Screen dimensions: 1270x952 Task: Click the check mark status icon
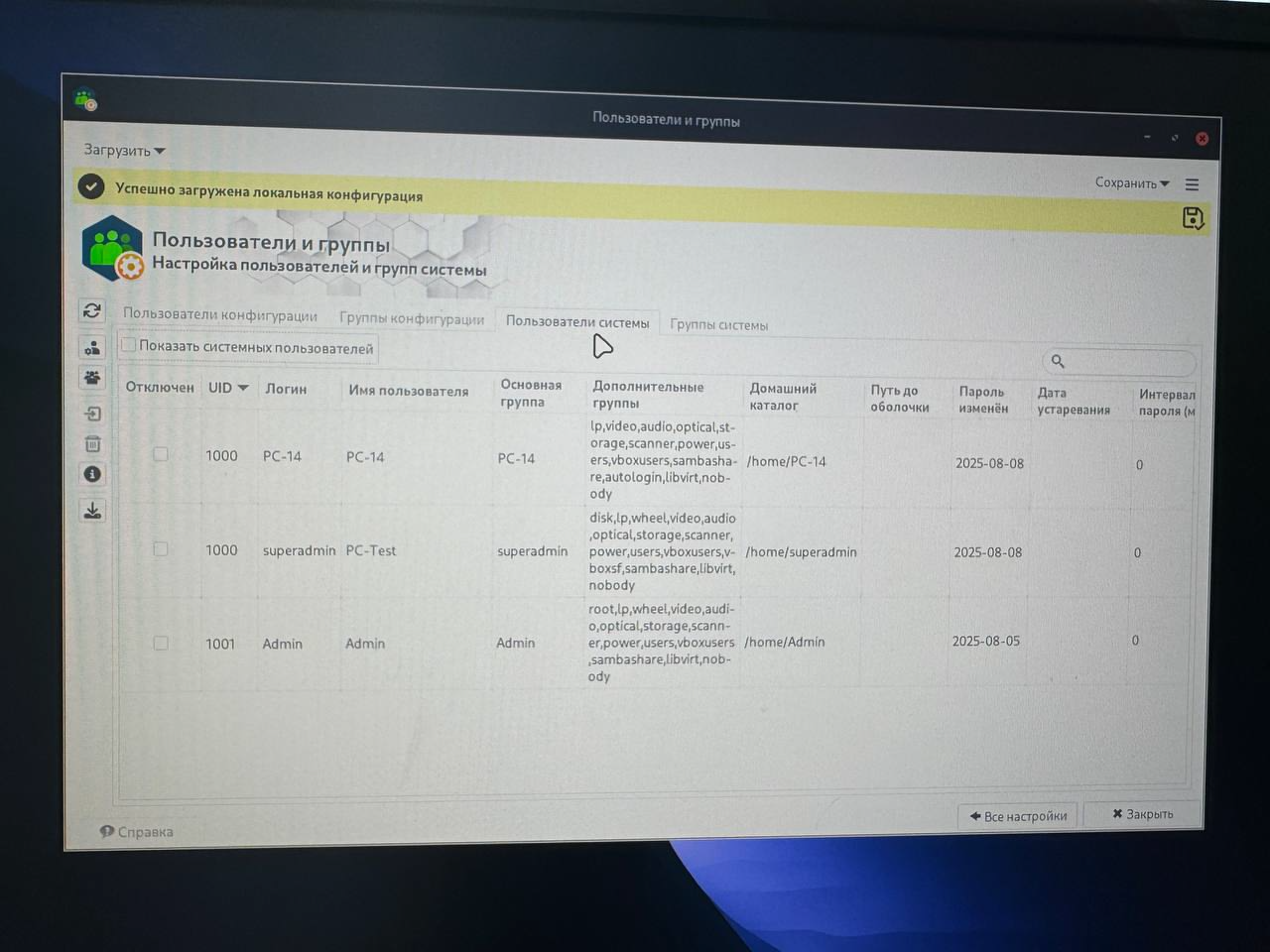91,186
